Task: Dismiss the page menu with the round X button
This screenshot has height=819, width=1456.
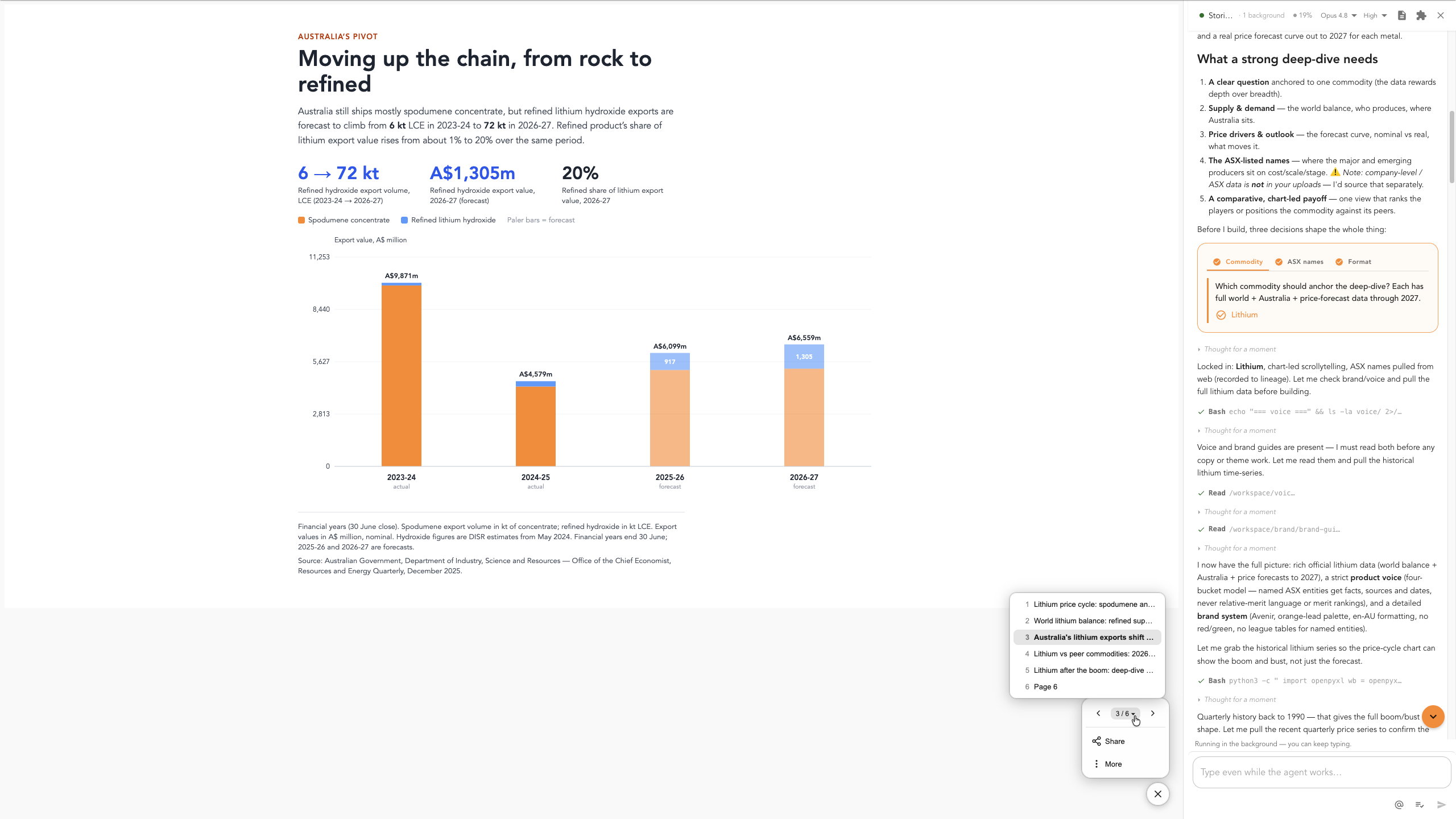Action: coord(1157,794)
